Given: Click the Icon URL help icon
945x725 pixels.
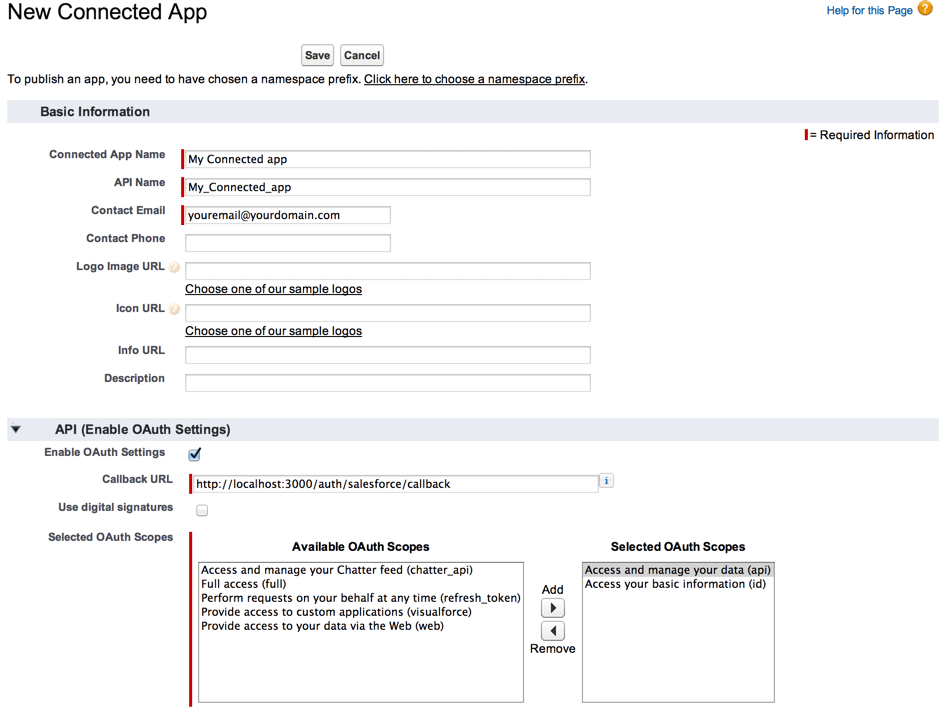Looking at the screenshot, I should [175, 310].
